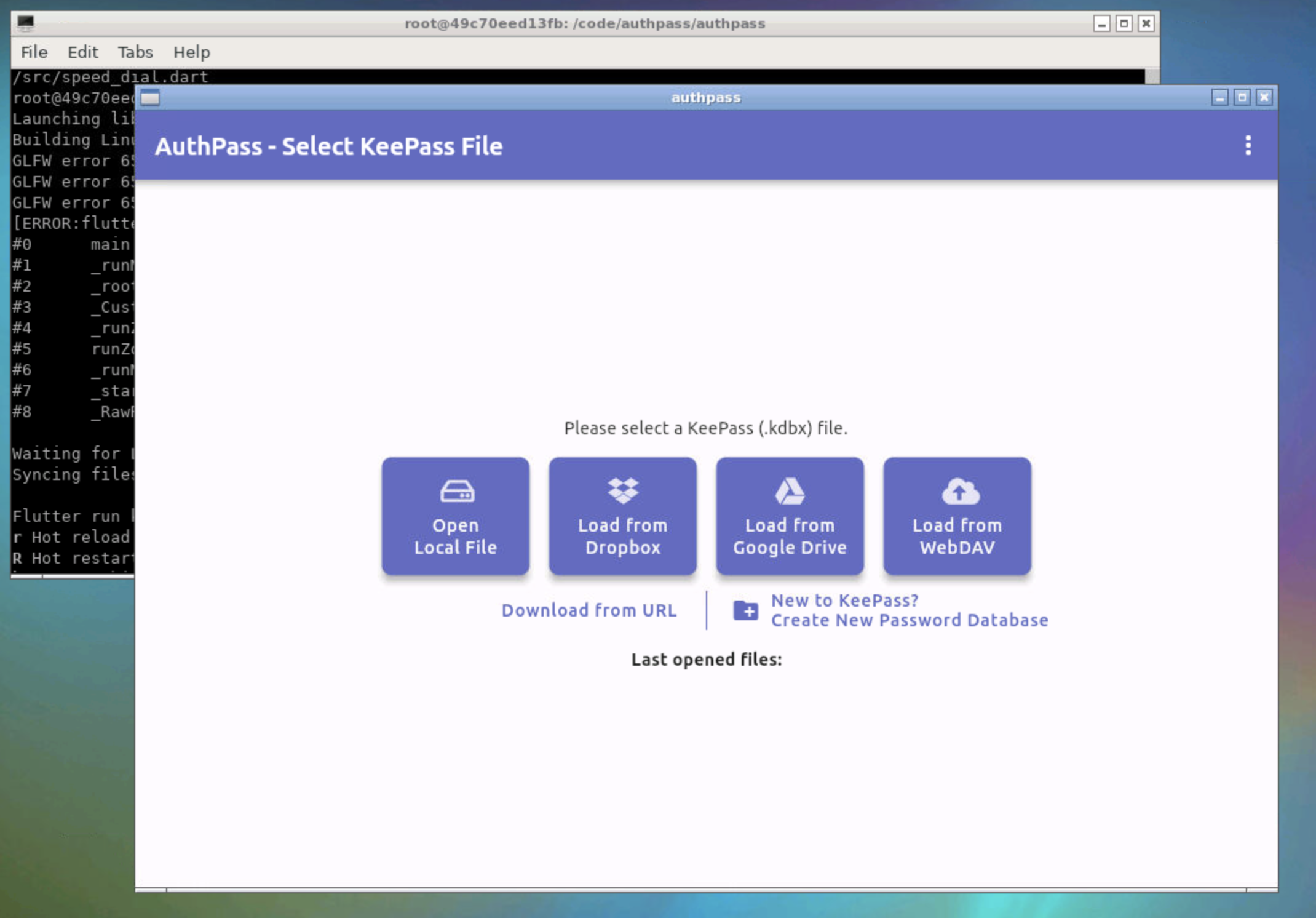The width and height of the screenshot is (1316, 918).
Task: Click the Dropbox icon
Action: click(x=622, y=489)
